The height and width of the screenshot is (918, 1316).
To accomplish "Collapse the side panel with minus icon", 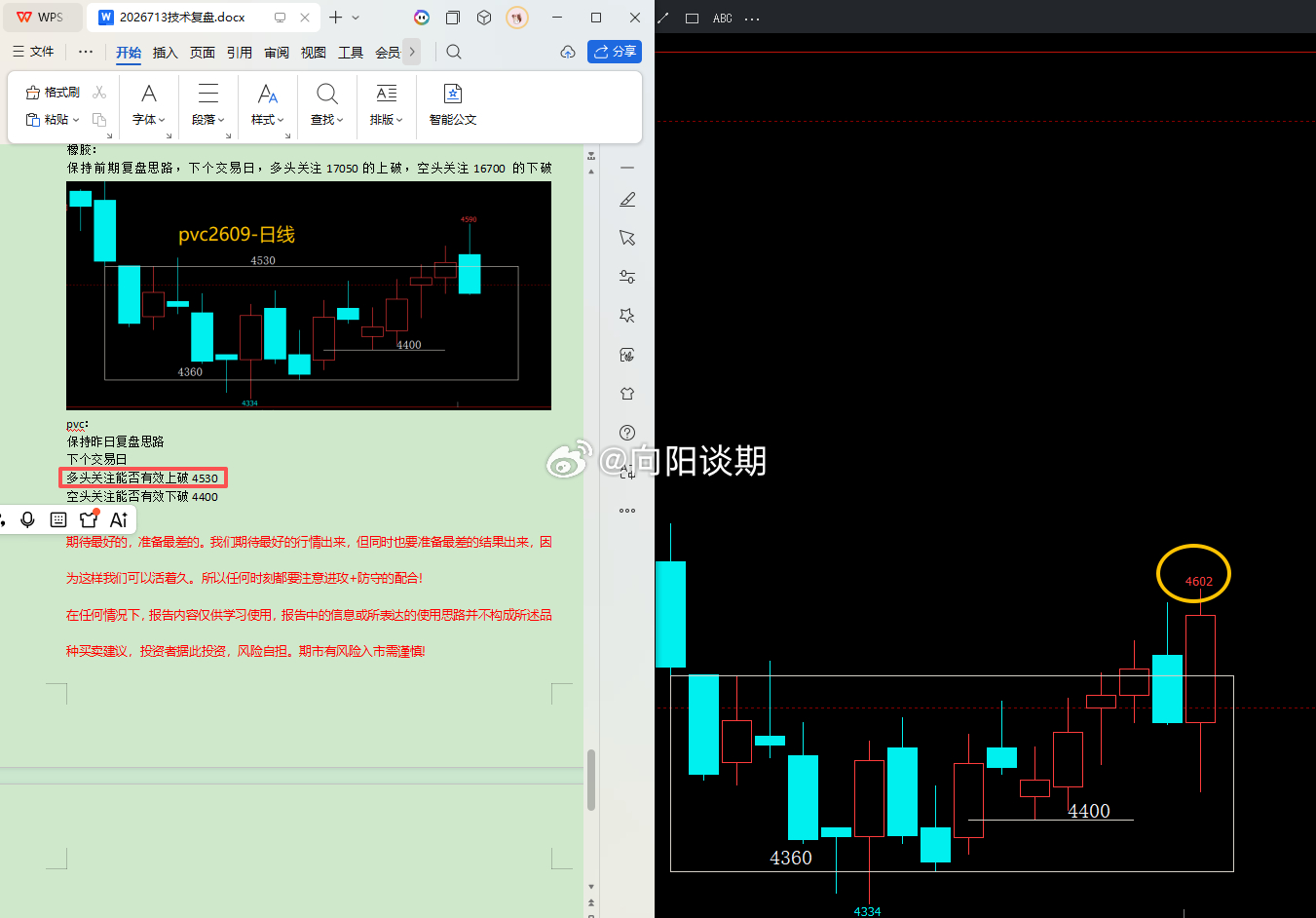I will (x=627, y=168).
